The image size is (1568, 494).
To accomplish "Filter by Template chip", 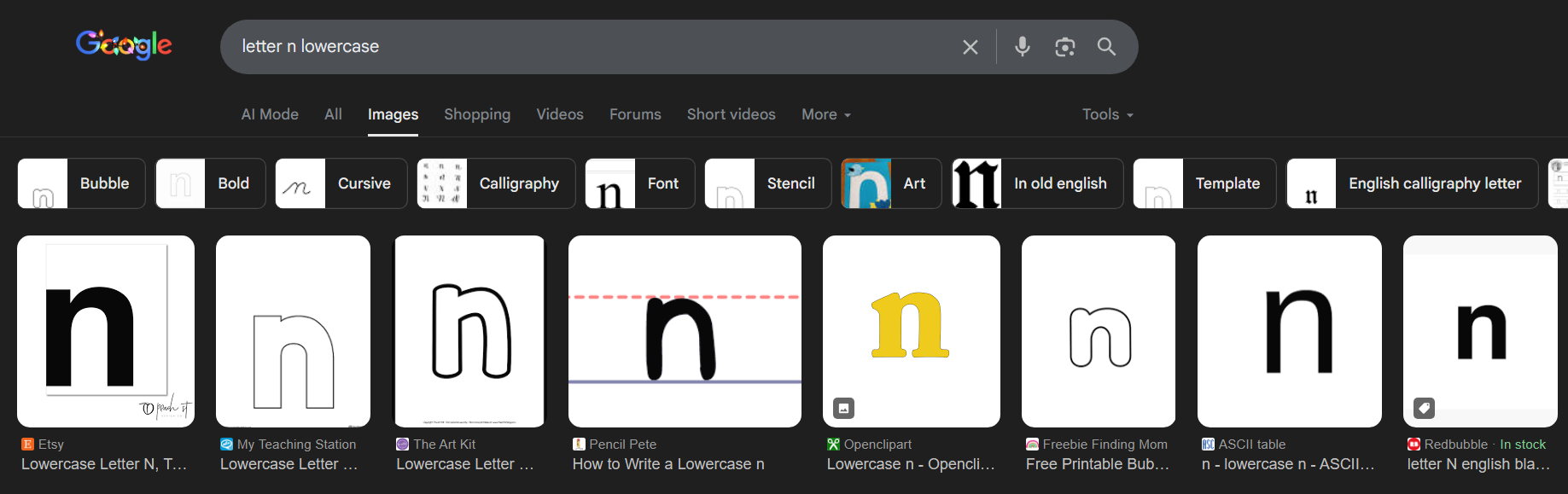I will point(1204,183).
